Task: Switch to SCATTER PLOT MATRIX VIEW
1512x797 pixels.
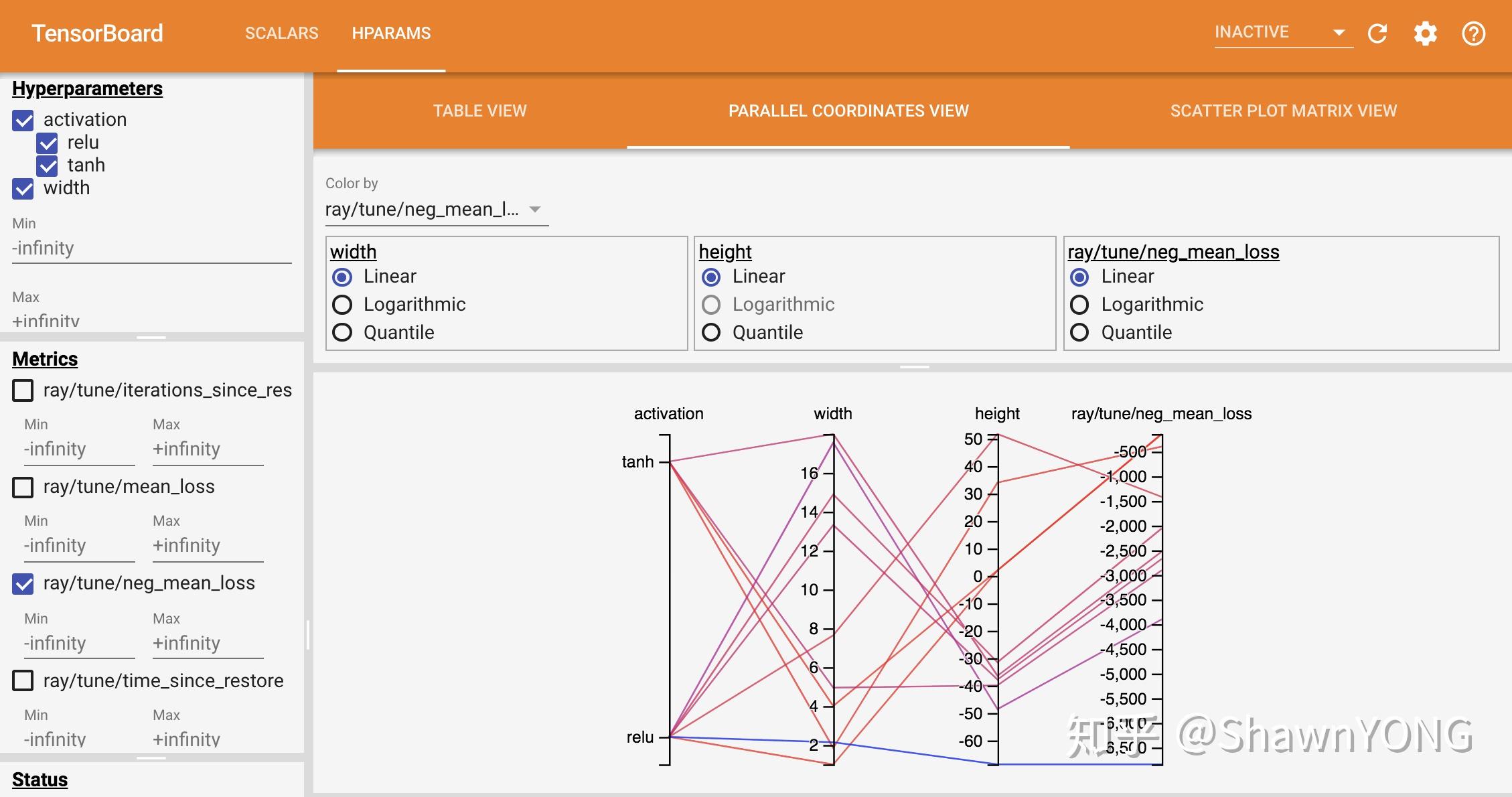Action: click(x=1283, y=110)
